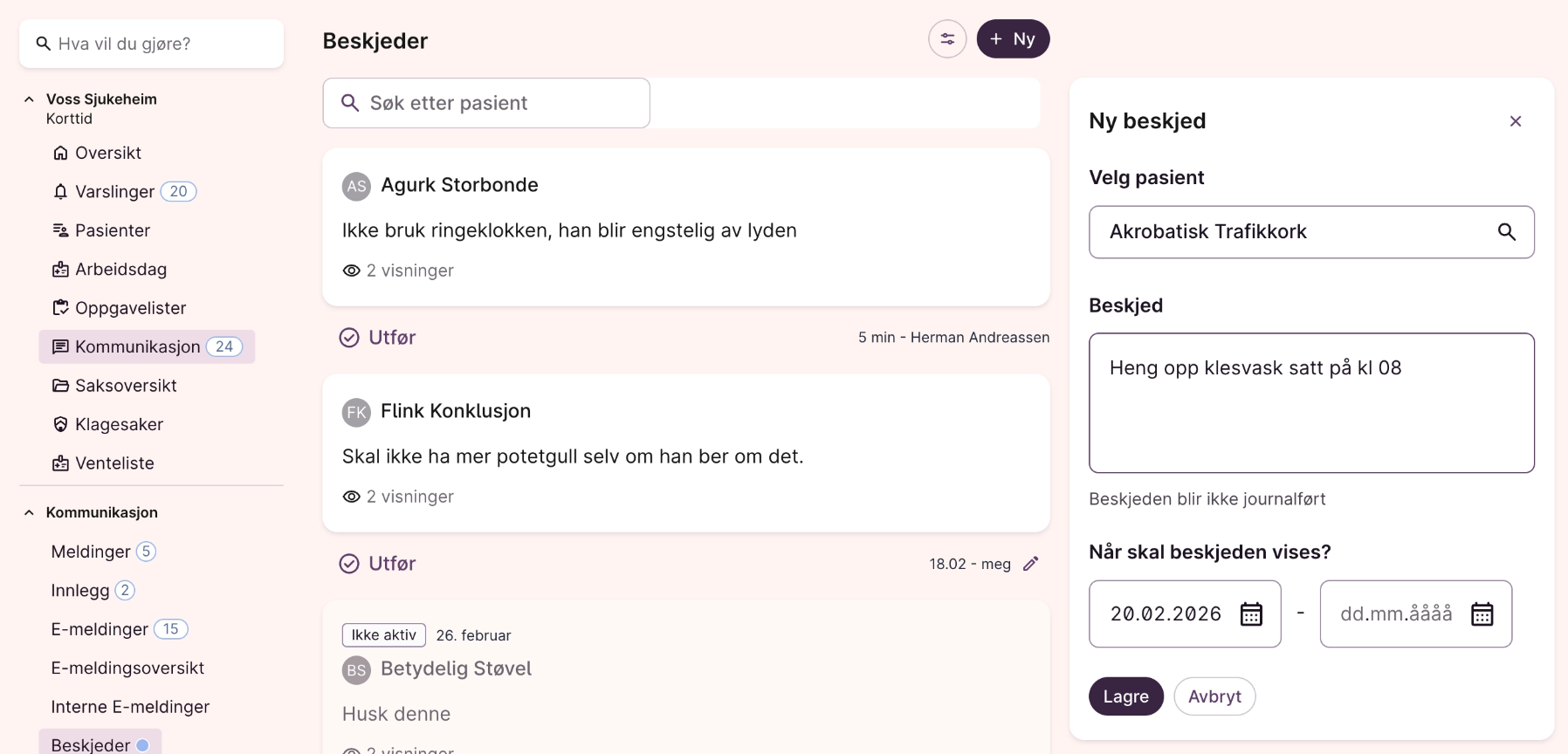The image size is (1568, 754).
Task: Open E-meldinger from the sidebar
Action: point(100,629)
